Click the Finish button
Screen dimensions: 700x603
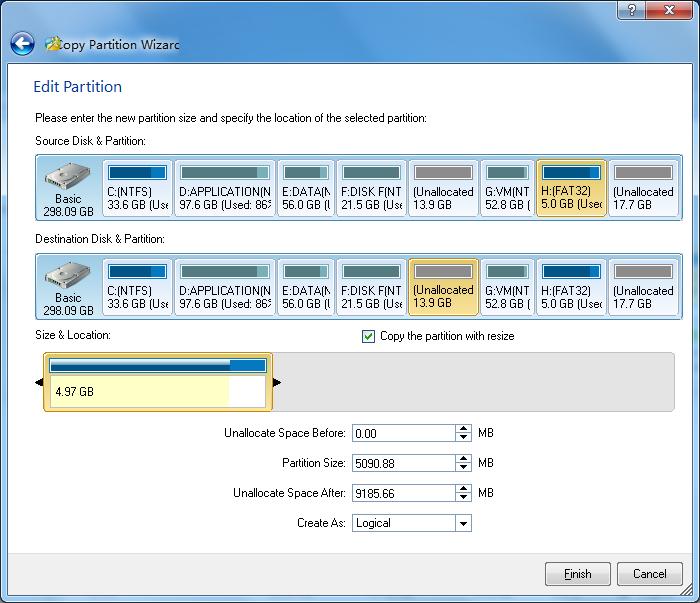pos(577,574)
